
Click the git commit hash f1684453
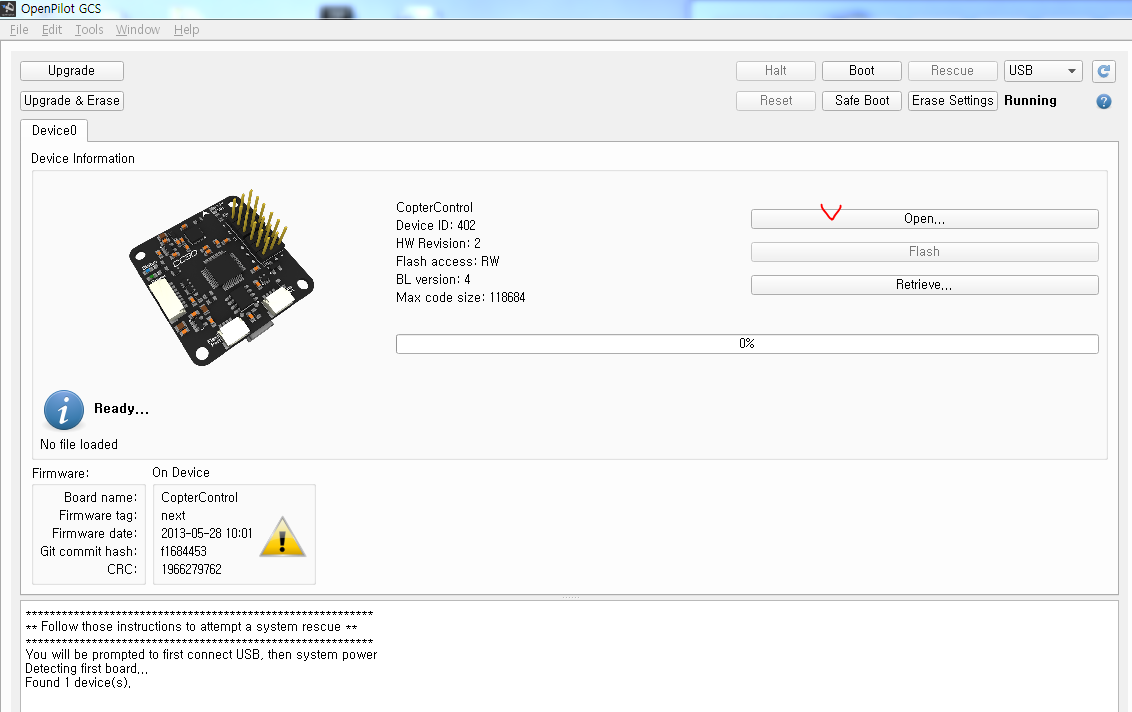tap(183, 552)
